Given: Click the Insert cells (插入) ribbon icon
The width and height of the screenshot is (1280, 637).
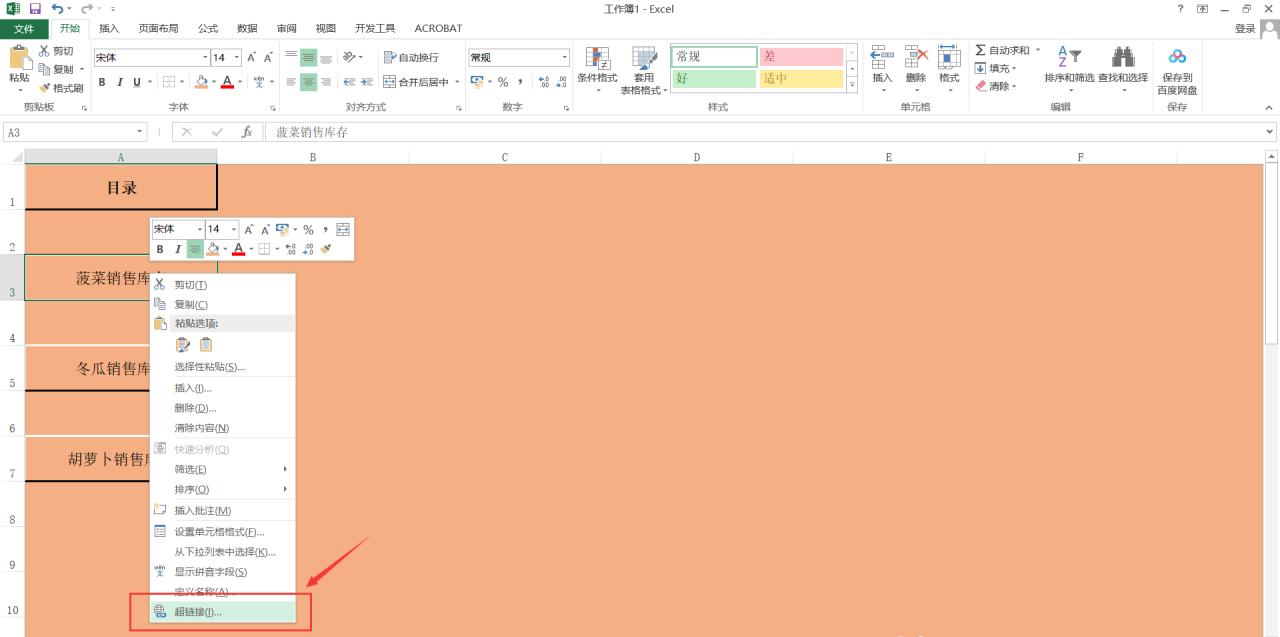Looking at the screenshot, I should point(882,69).
